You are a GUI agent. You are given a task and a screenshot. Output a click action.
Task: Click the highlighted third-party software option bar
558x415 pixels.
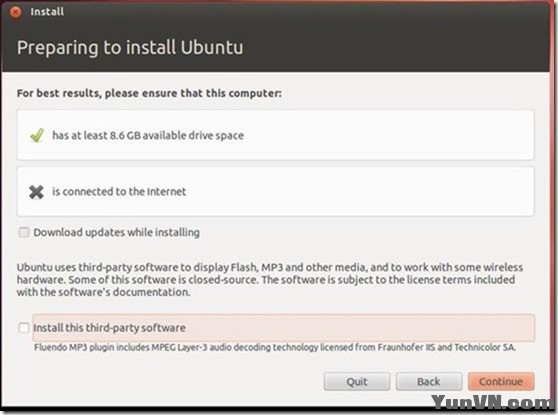(284, 328)
